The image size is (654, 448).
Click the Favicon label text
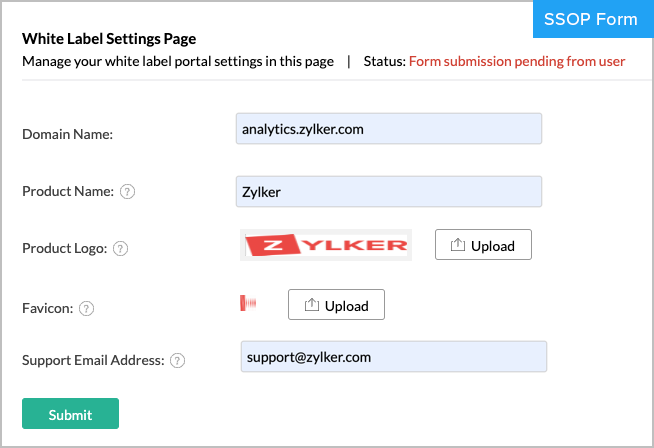click(x=48, y=309)
